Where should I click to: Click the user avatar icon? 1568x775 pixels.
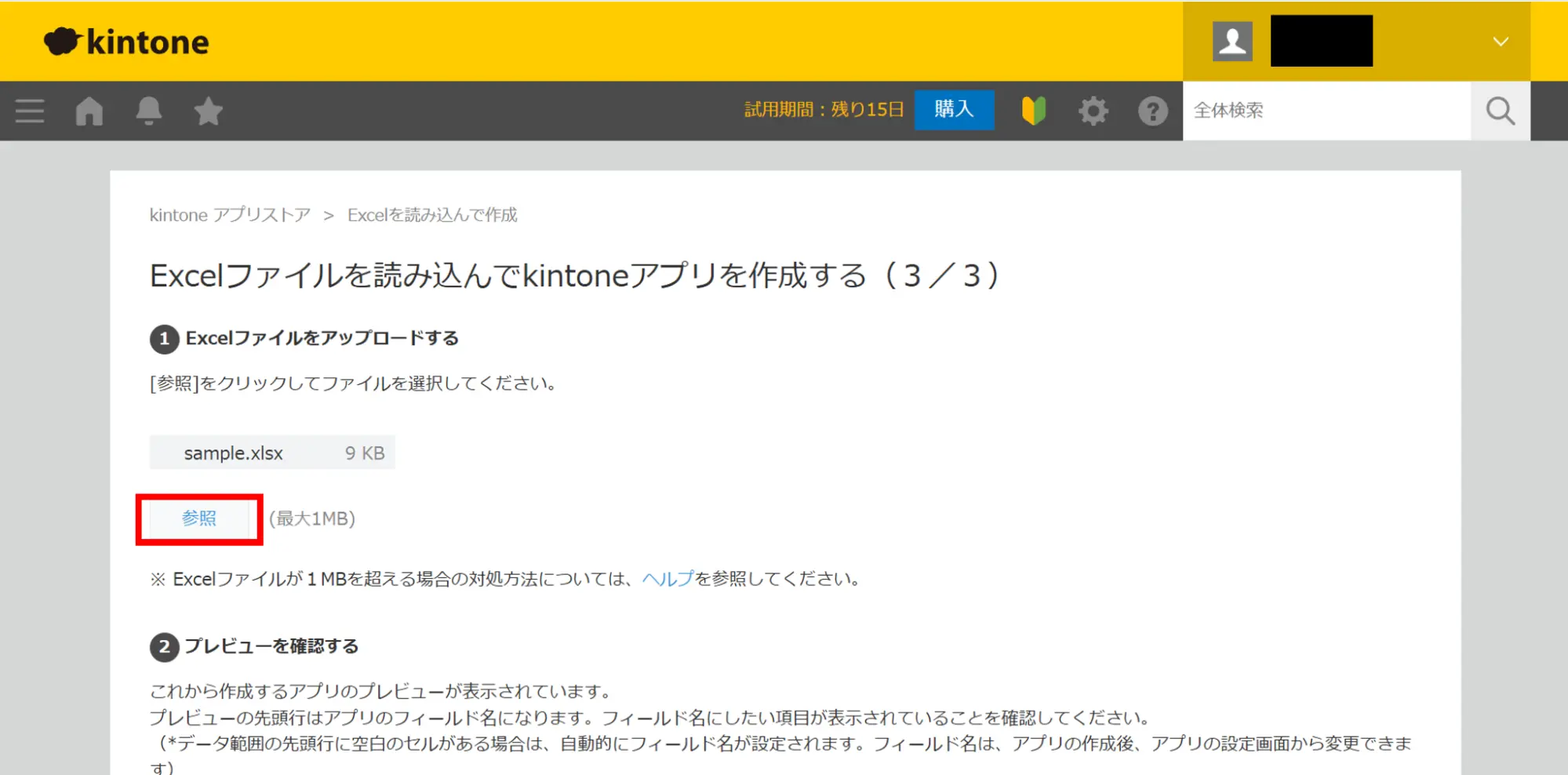coord(1232,41)
